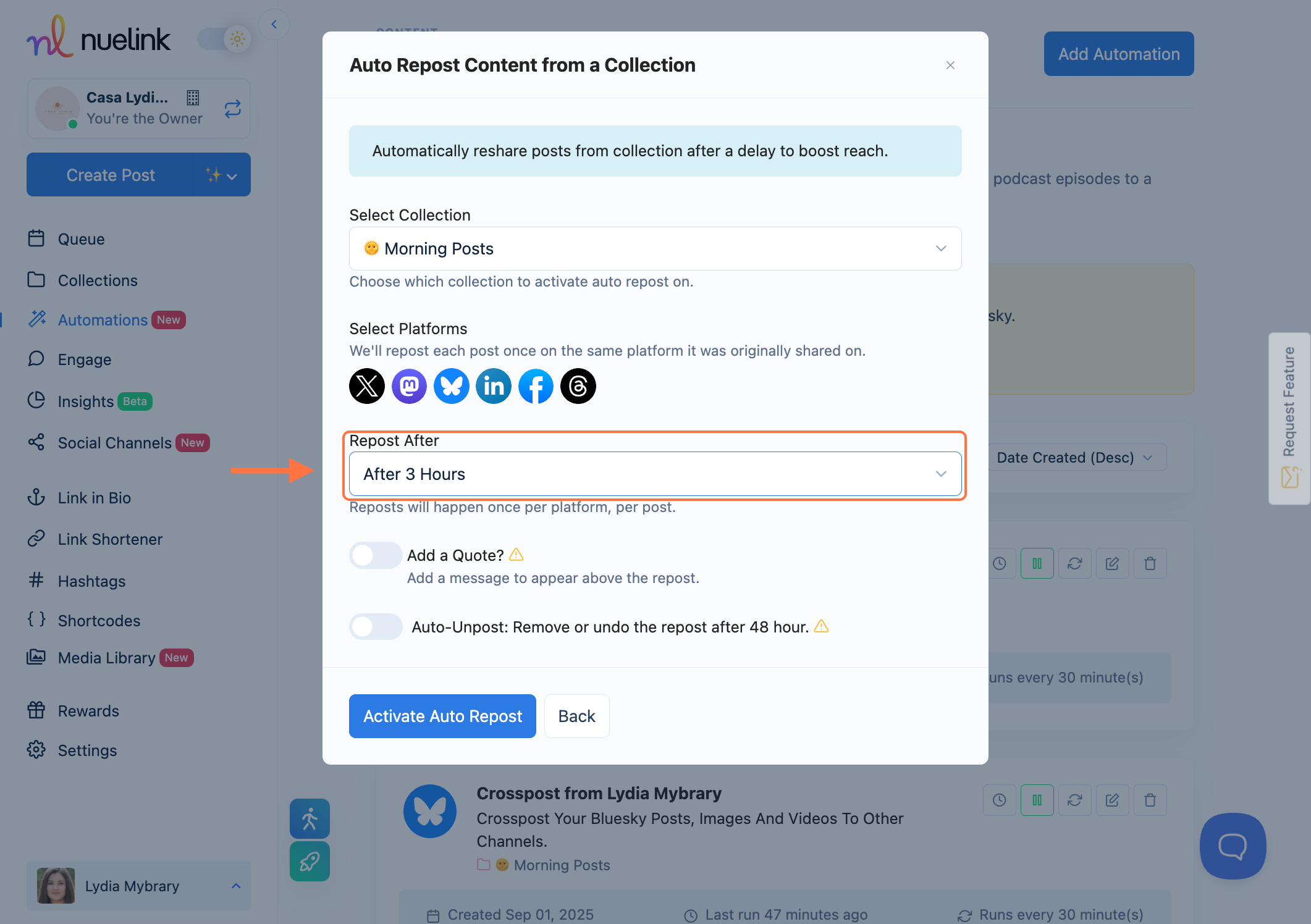Click the Activate Auto Repost button
The width and height of the screenshot is (1311, 924).
click(442, 716)
